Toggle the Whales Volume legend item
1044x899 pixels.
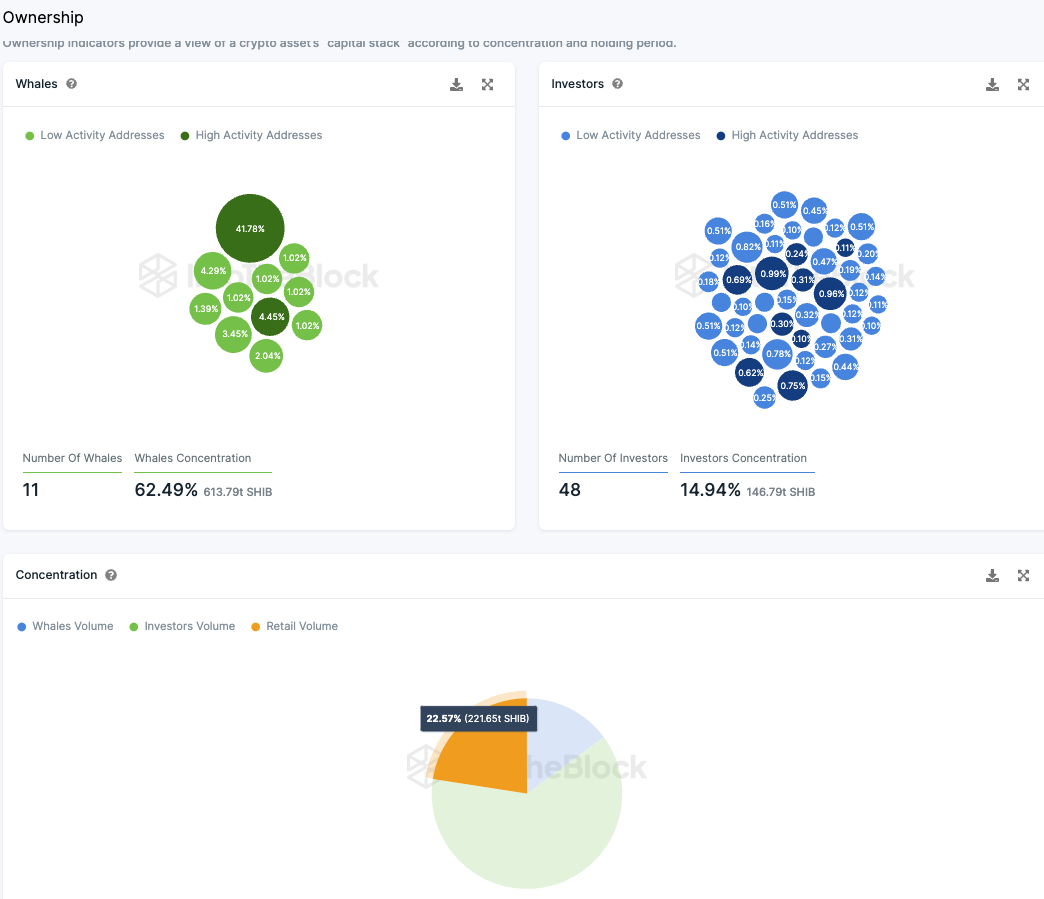pyautogui.click(x=65, y=626)
